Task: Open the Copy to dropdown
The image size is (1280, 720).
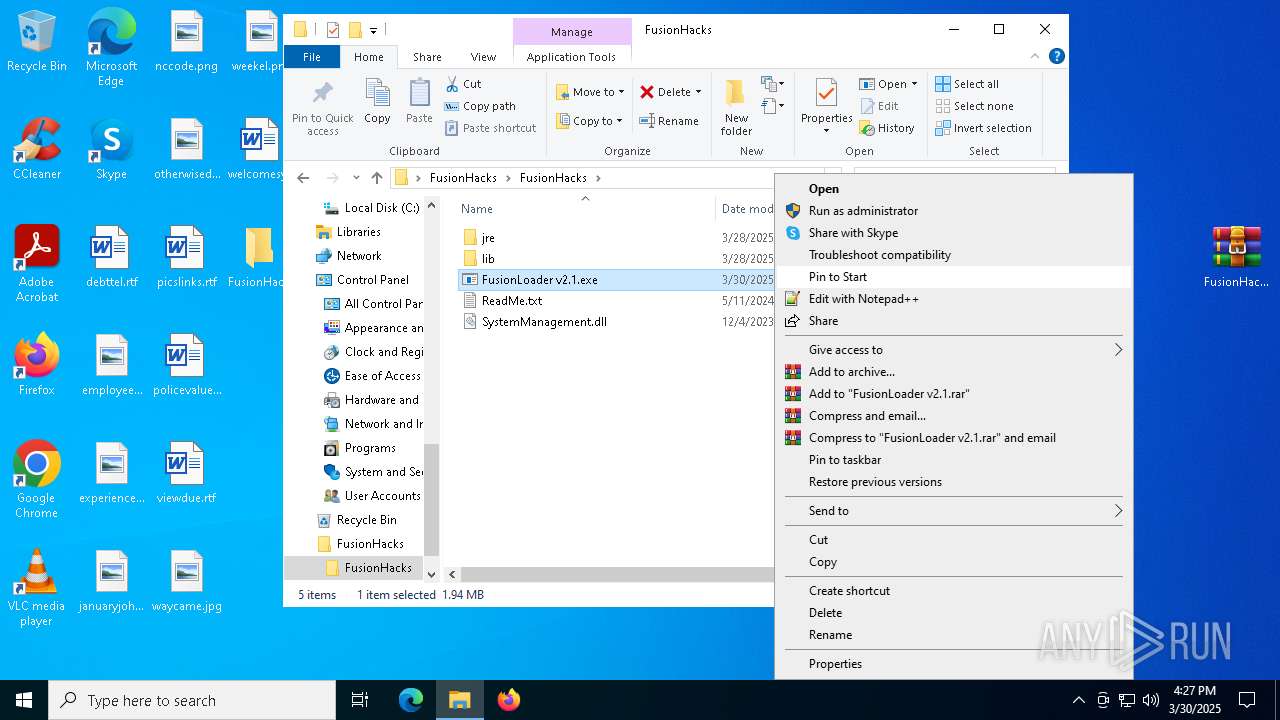Action: click(590, 121)
